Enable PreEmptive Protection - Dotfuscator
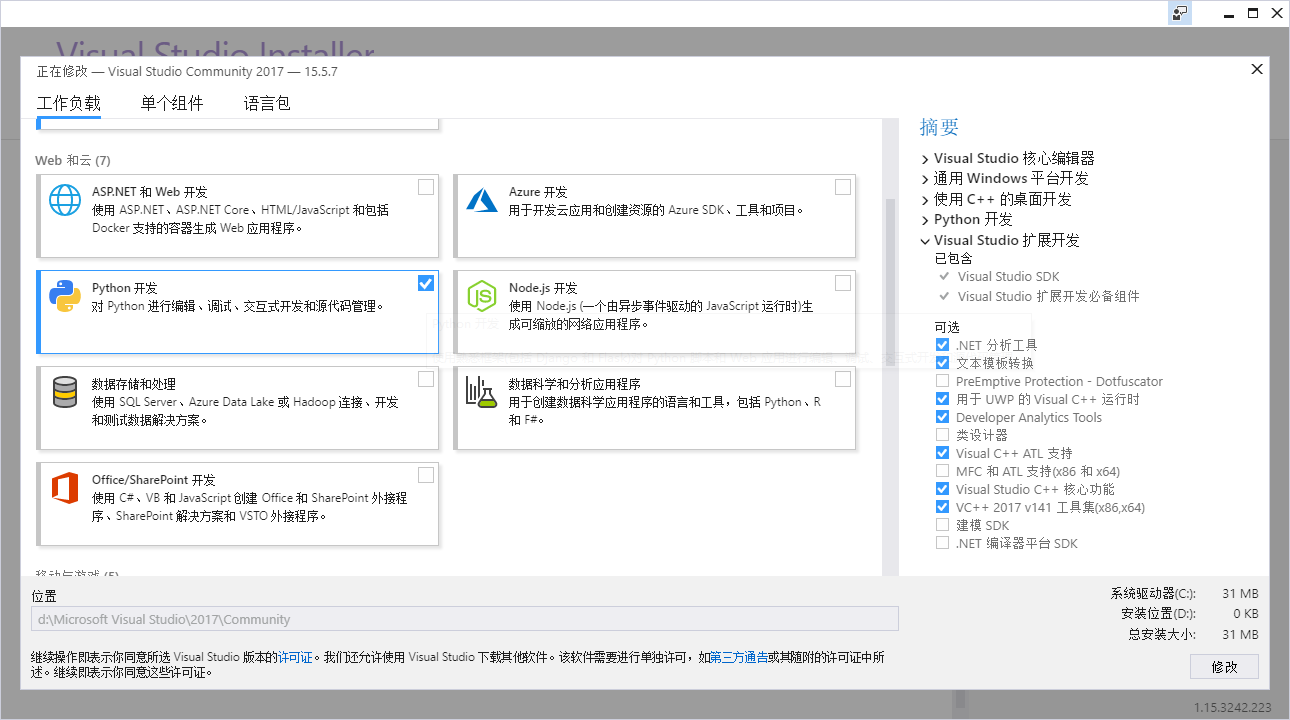The width and height of the screenshot is (1290, 720). coord(942,381)
